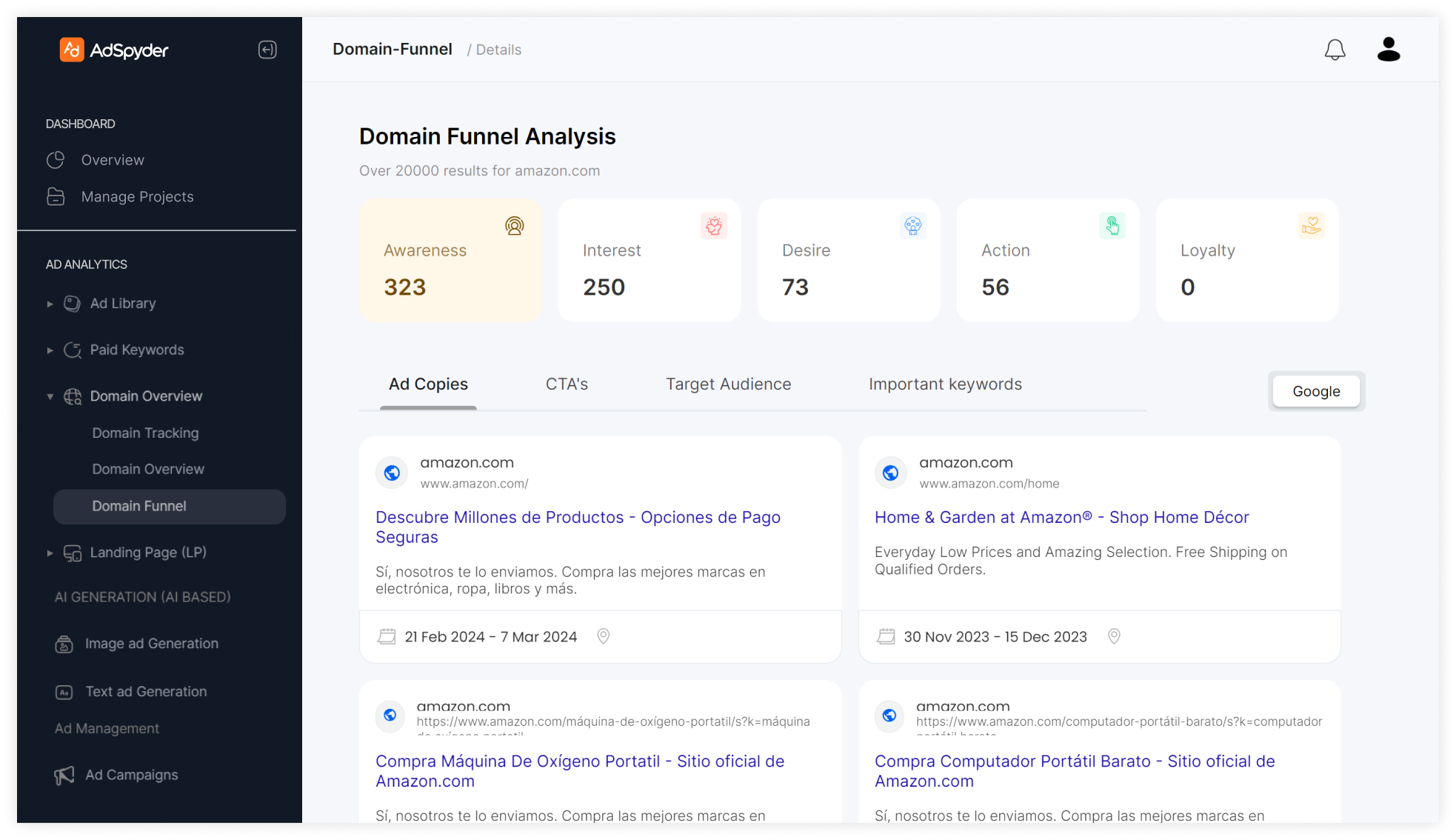Open Descubre Millones de Productos ad link
The height and width of the screenshot is (840, 1456).
[578, 527]
